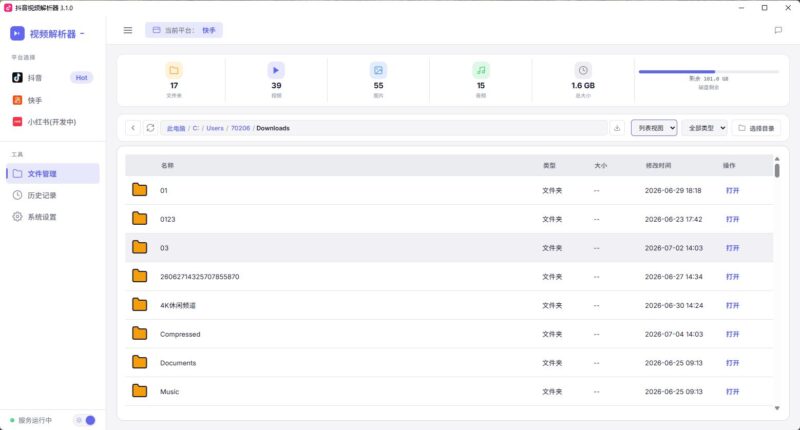Image resolution: width=800 pixels, height=430 pixels.
Task: Click the folder icon of row 01
Action: pyautogui.click(x=139, y=190)
